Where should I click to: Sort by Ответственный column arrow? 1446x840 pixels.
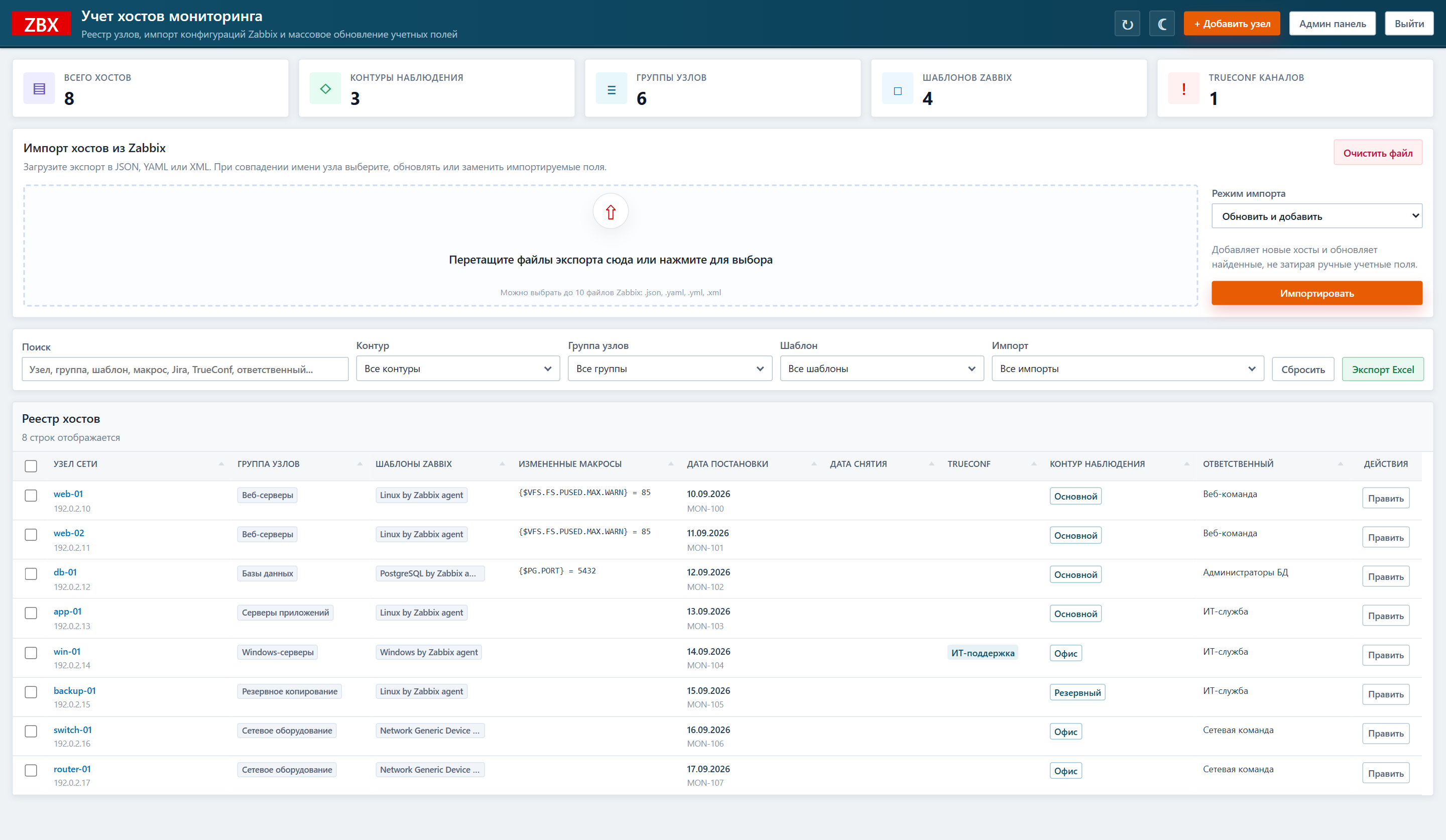point(1341,463)
